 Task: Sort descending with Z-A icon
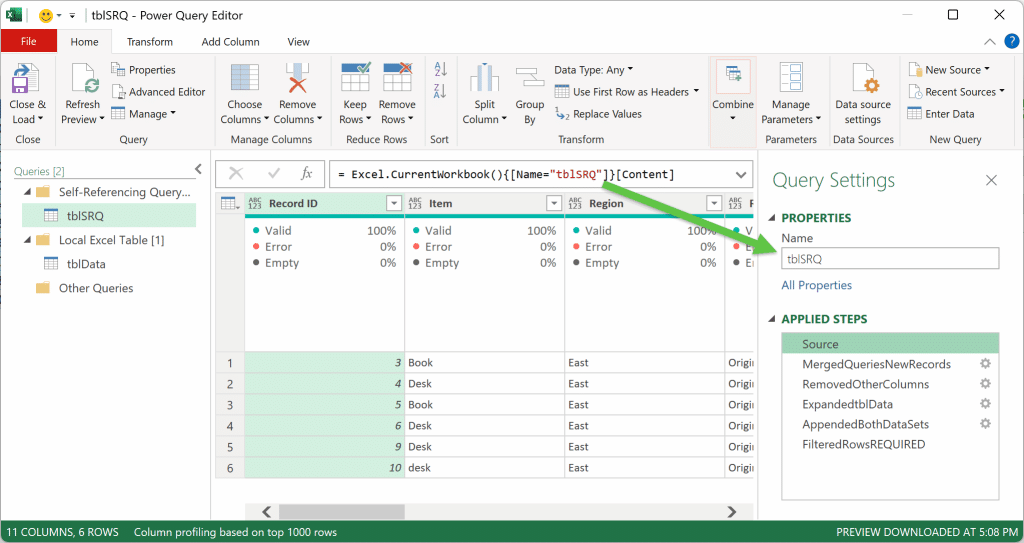point(440,91)
